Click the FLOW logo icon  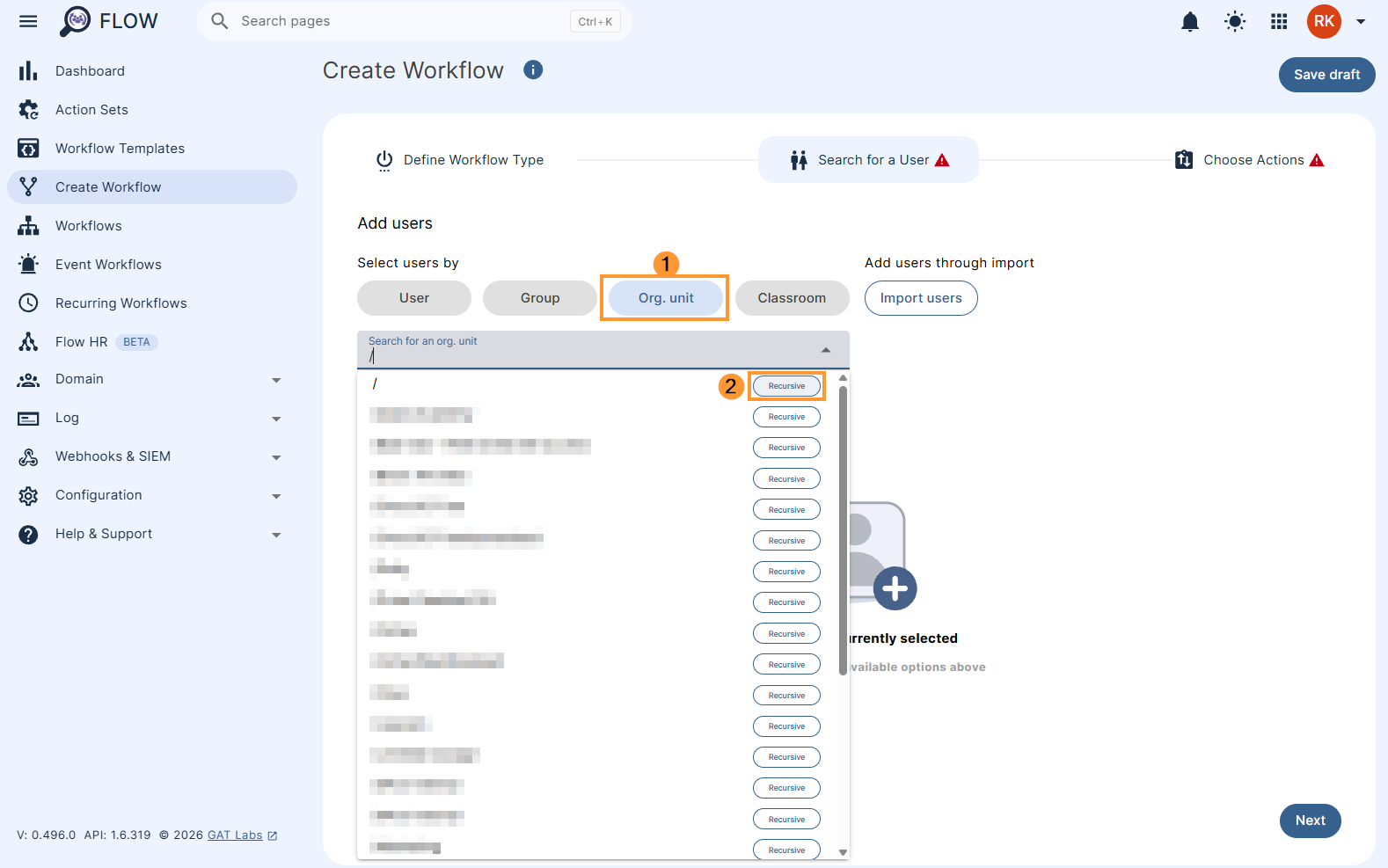pyautogui.click(x=75, y=21)
